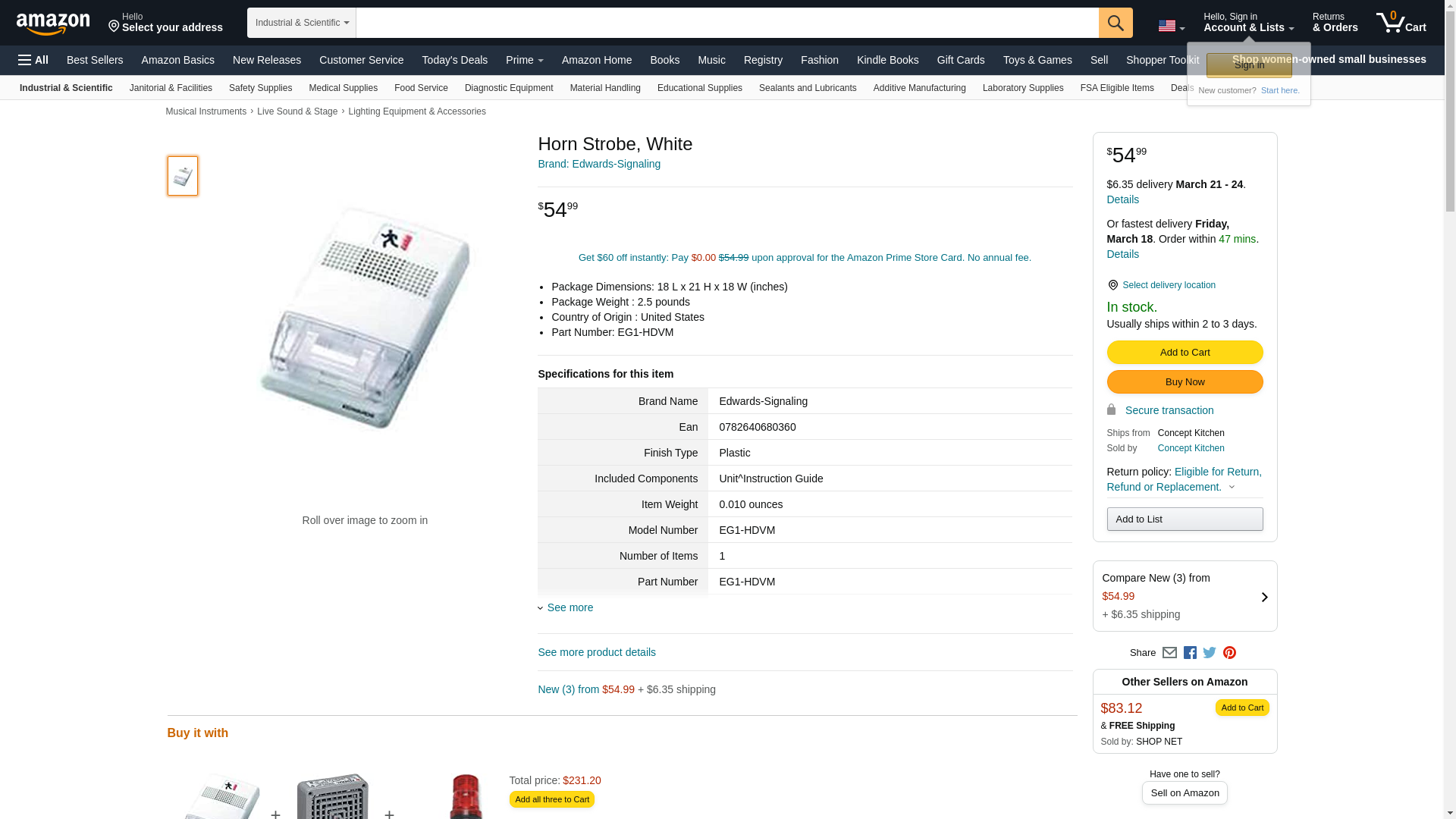Expand See more specifications

[566, 607]
